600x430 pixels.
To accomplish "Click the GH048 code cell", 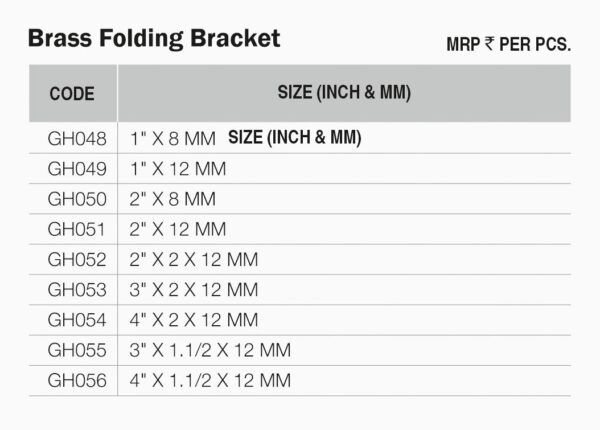I will (x=77, y=138).
